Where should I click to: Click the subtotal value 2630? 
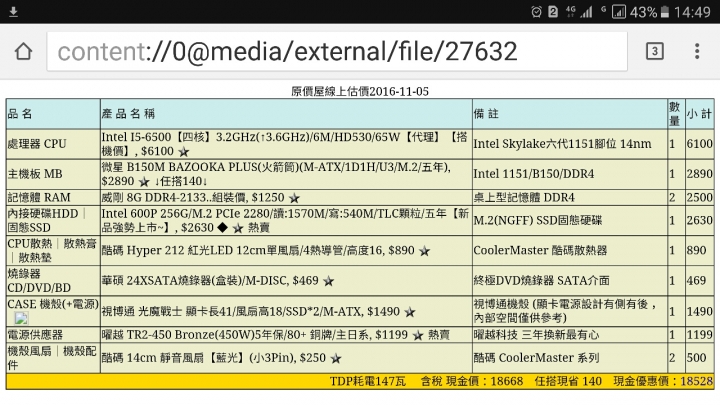click(699, 220)
